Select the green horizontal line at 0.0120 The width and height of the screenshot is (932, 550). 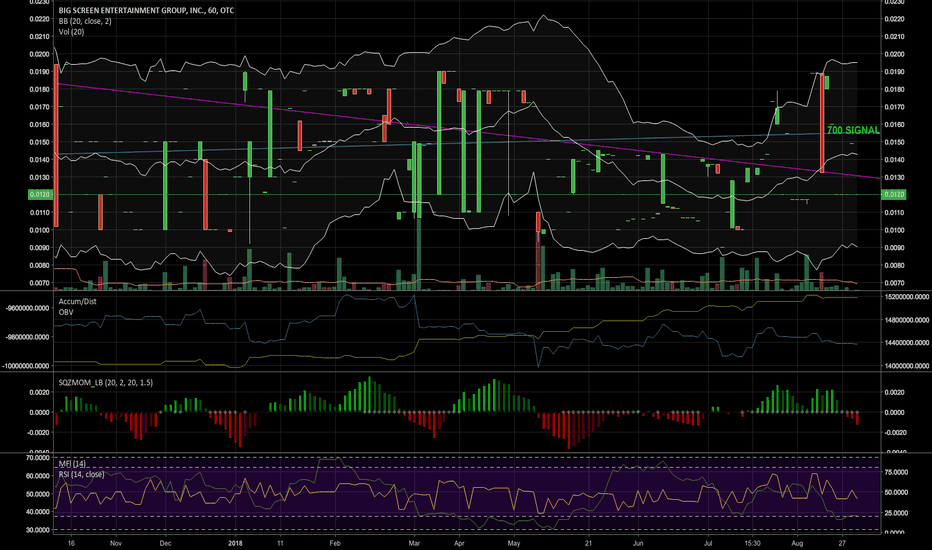(x=467, y=194)
